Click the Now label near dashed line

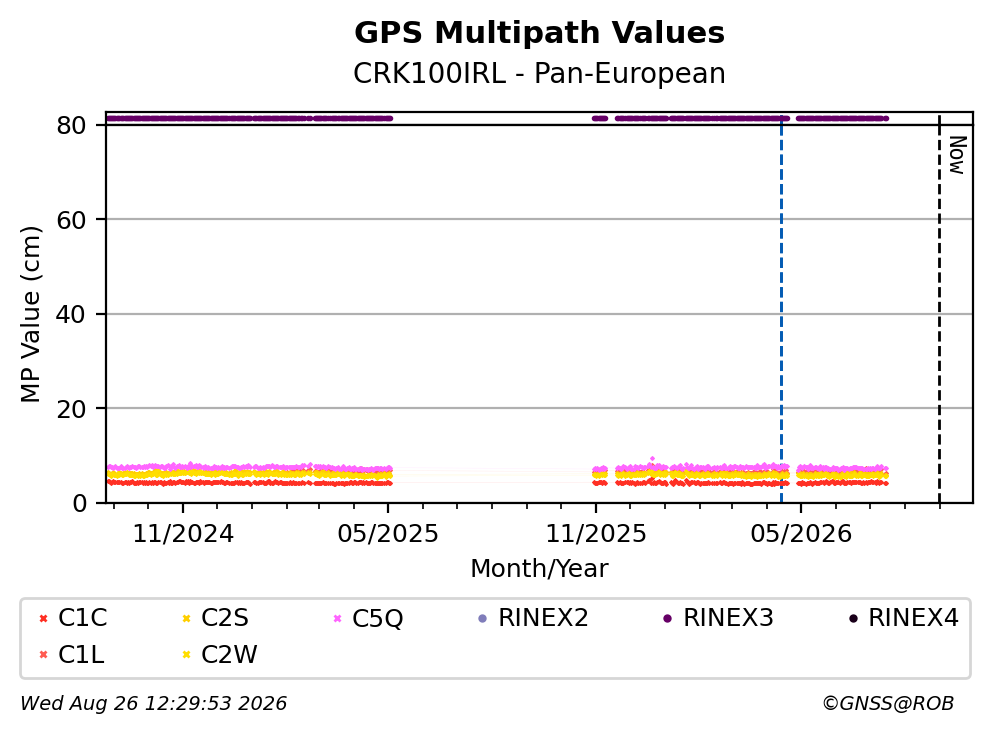coord(958,155)
